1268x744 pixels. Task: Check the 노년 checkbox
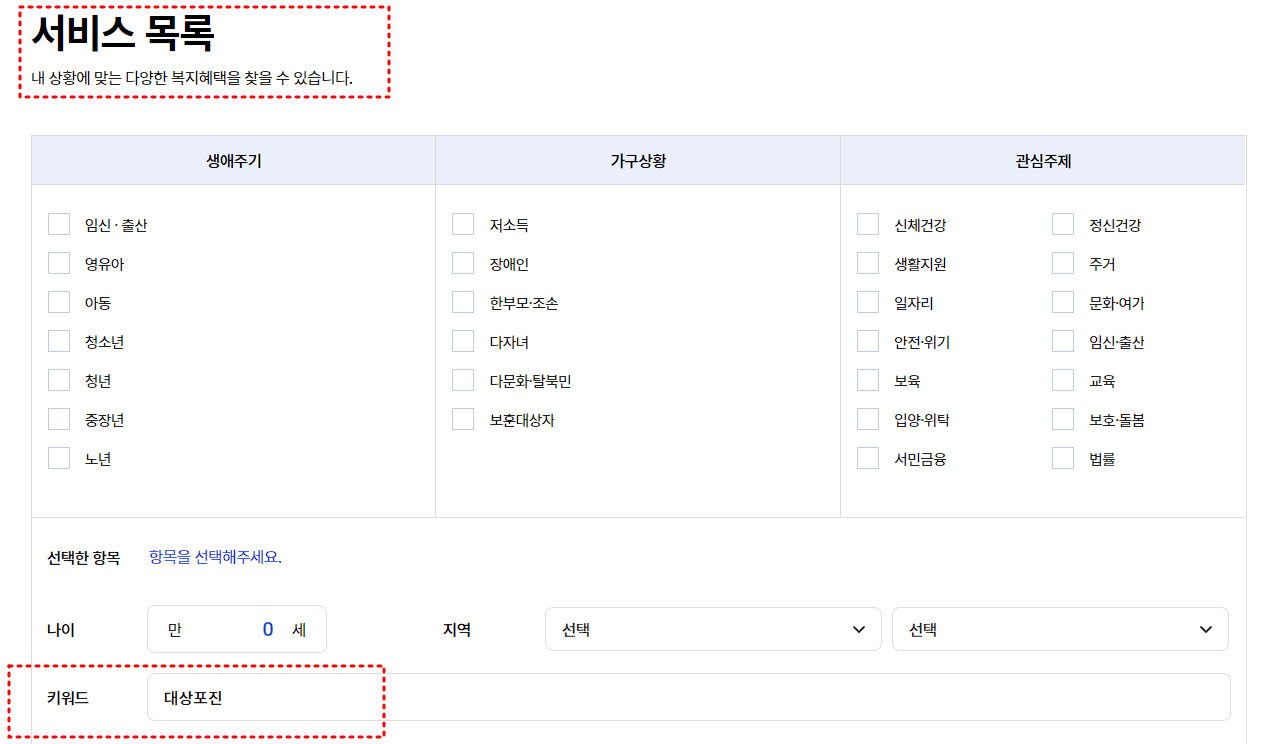pos(59,458)
